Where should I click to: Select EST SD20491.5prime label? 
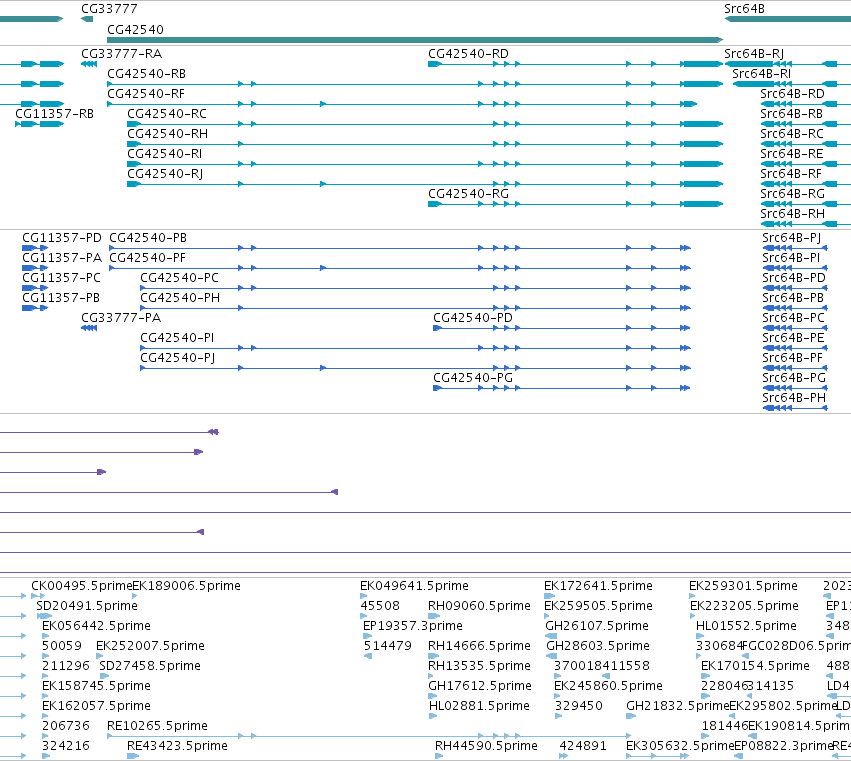coord(87,606)
